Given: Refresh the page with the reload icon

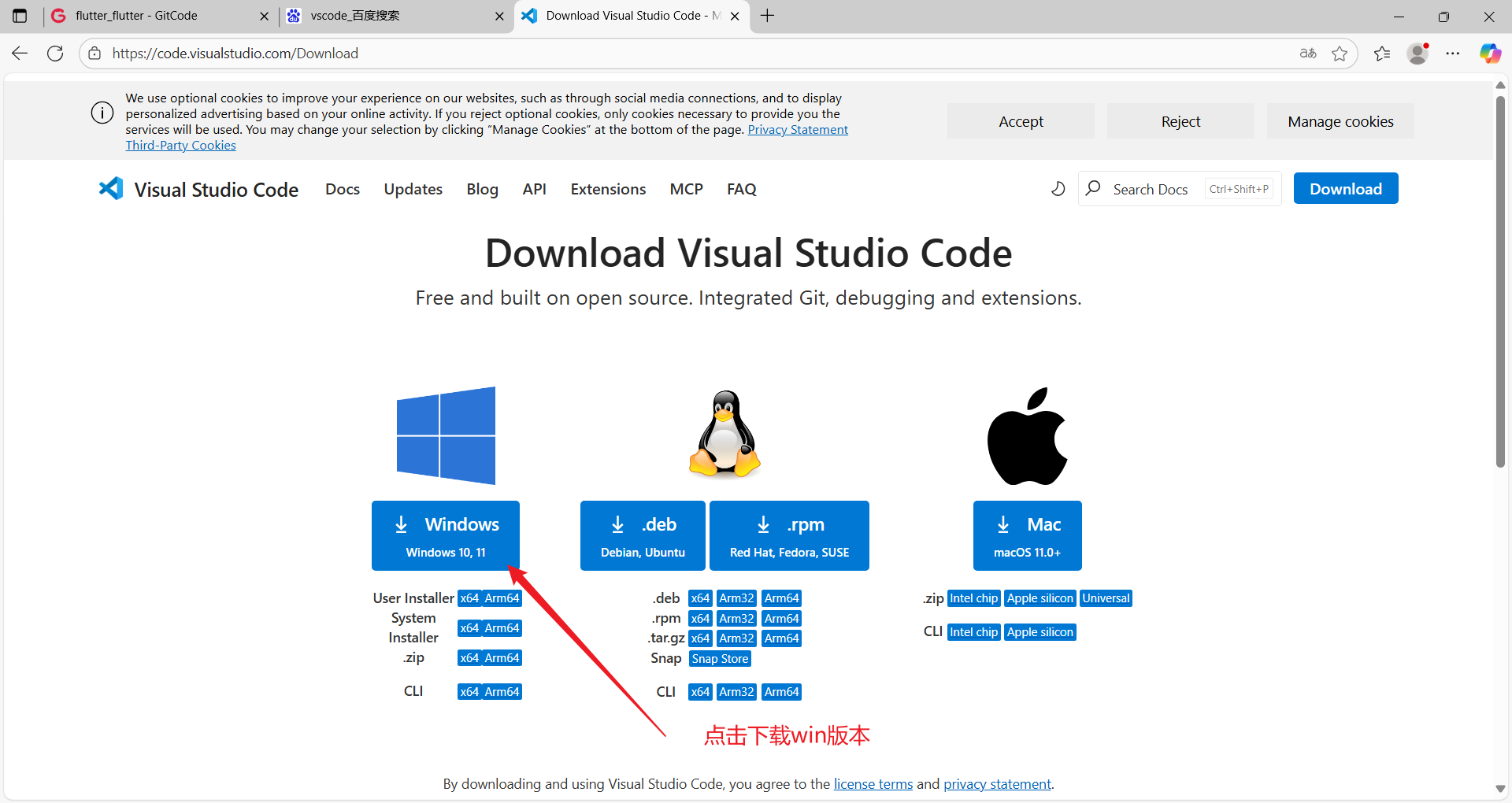Looking at the screenshot, I should coord(55,54).
